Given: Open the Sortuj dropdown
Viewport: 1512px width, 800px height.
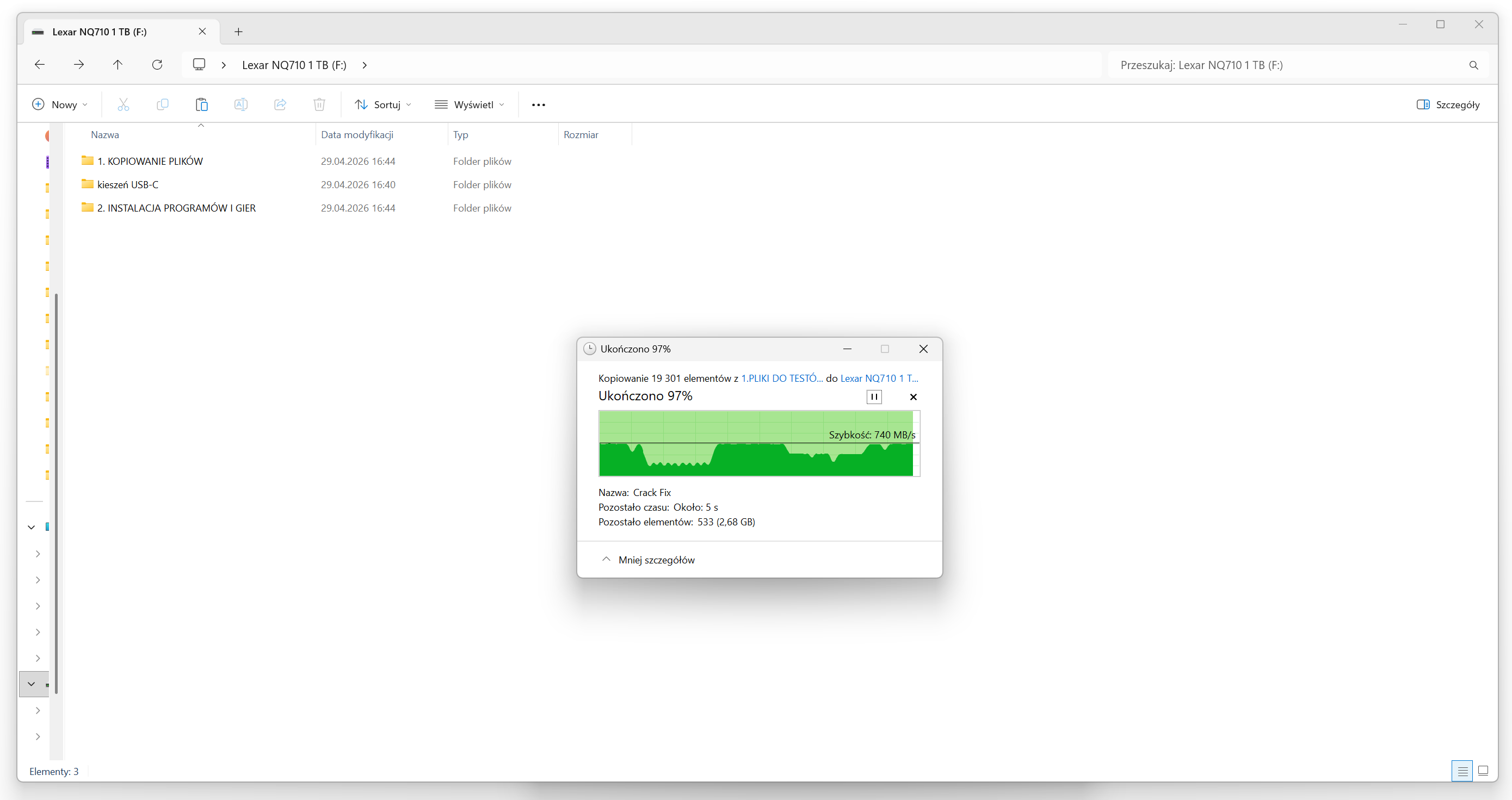Looking at the screenshot, I should point(382,104).
